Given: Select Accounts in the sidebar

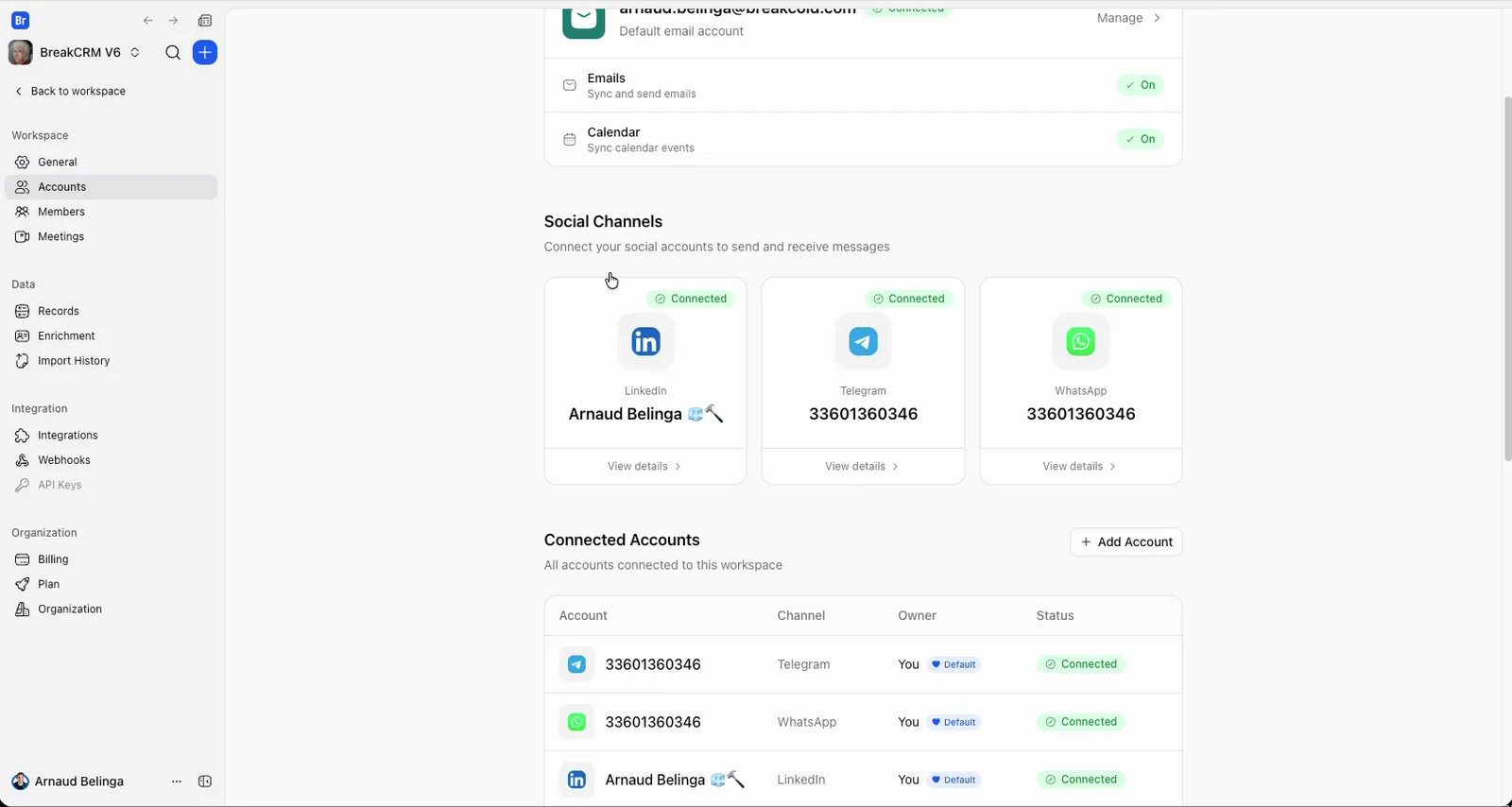Looking at the screenshot, I should (x=111, y=187).
